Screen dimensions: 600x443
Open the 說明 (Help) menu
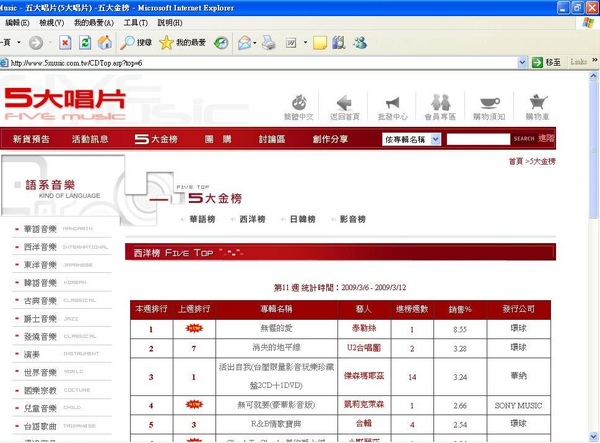[x=170, y=23]
